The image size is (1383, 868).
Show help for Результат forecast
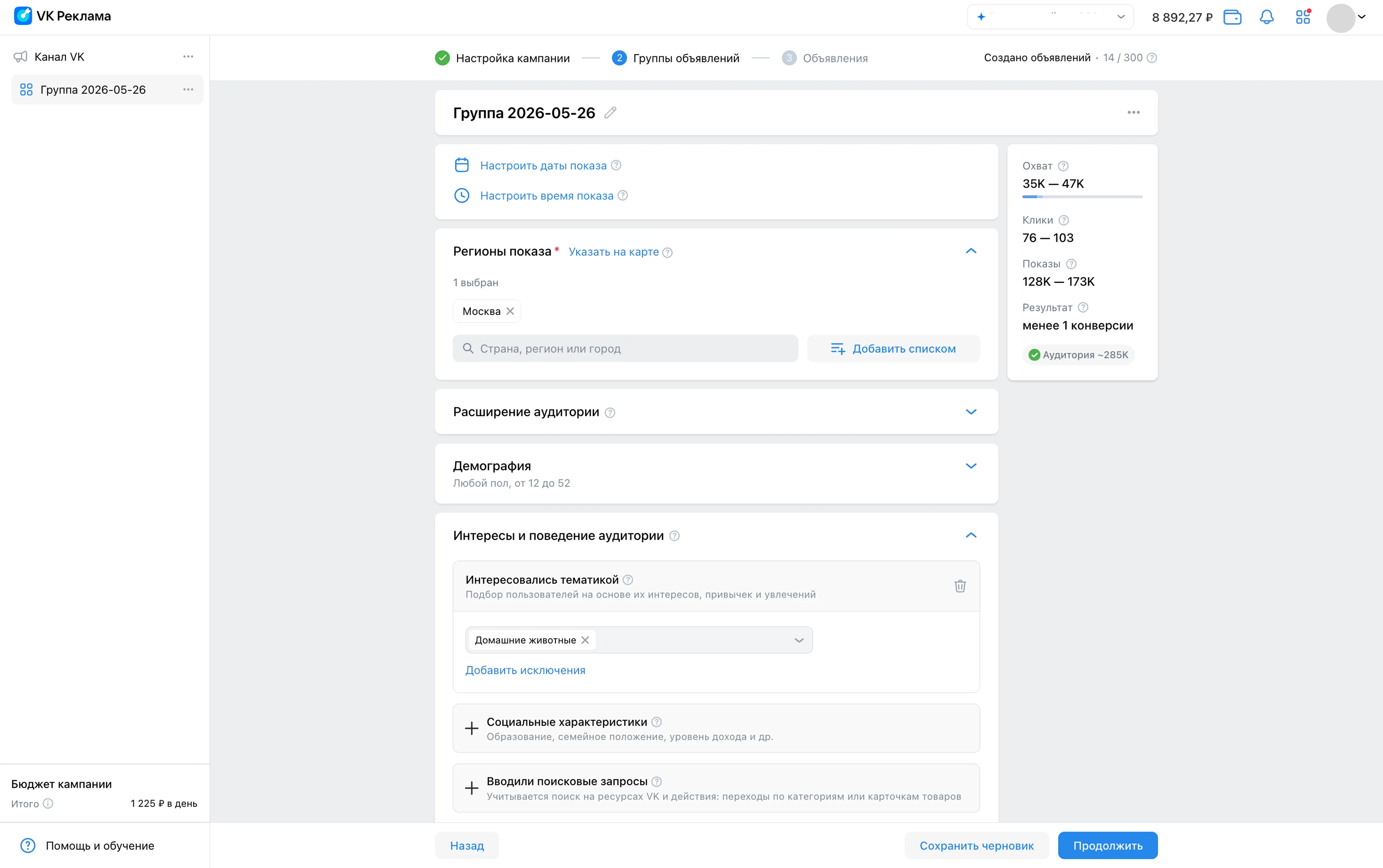pyautogui.click(x=1083, y=308)
